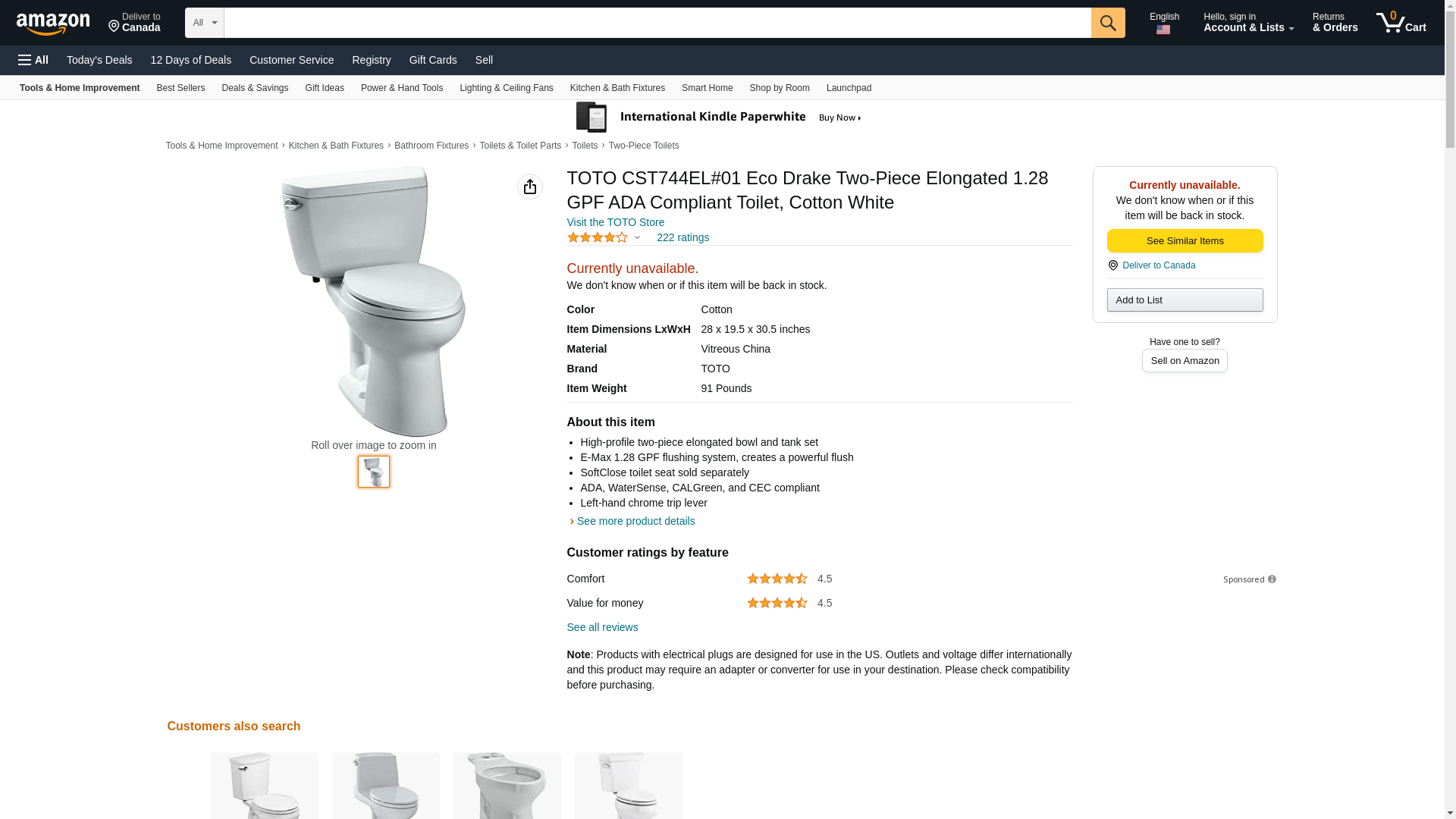
Task: Click into the search input field
Action: 657,23
